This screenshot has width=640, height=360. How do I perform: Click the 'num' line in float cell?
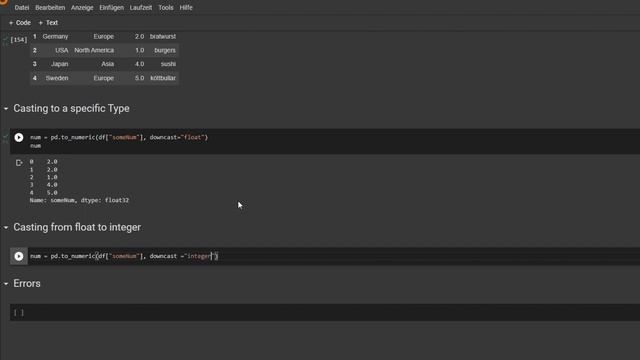click(36, 146)
